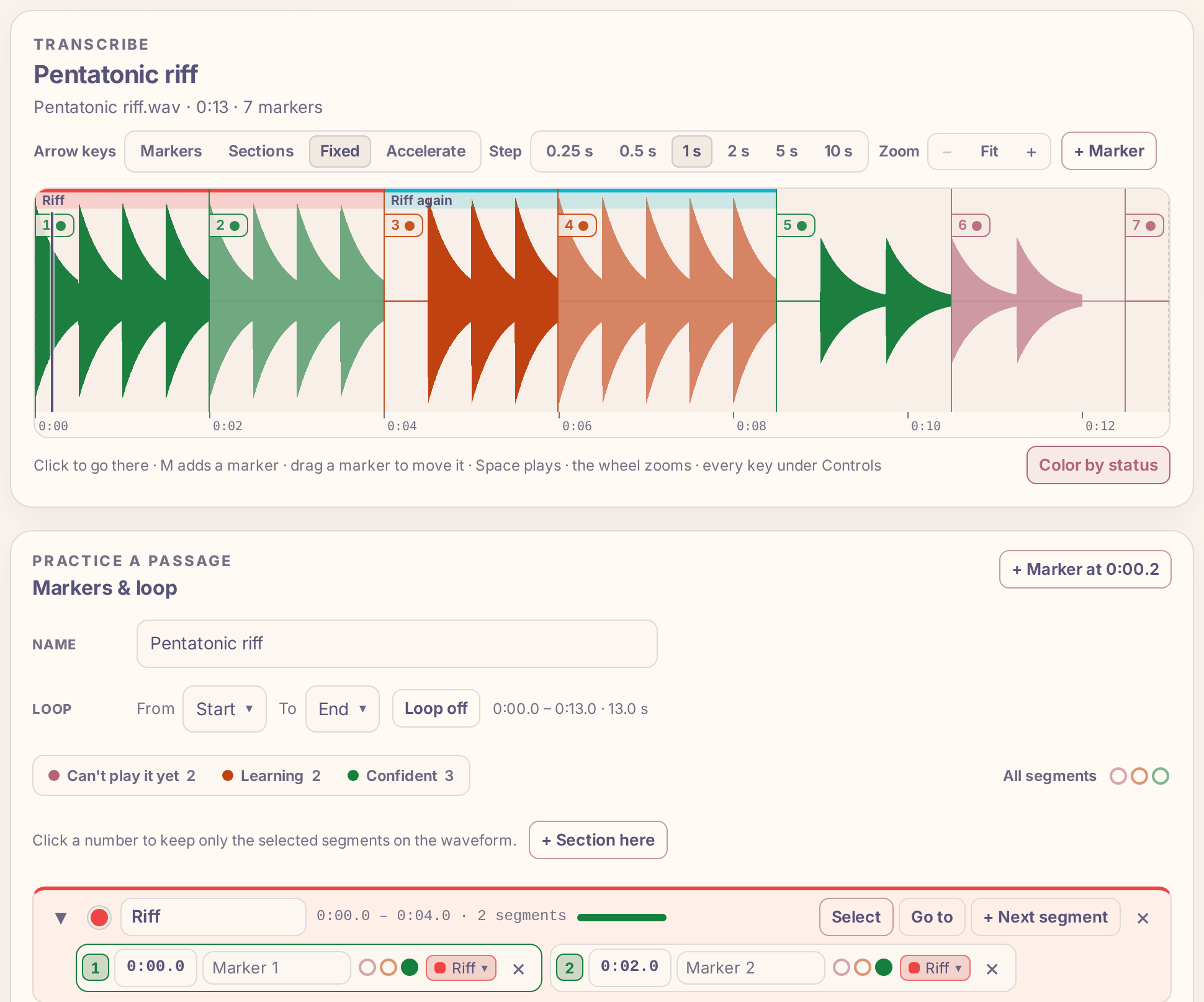Image resolution: width=1204 pixels, height=1002 pixels.
Task: Set arrow keys mode to Accelerate
Action: (426, 151)
